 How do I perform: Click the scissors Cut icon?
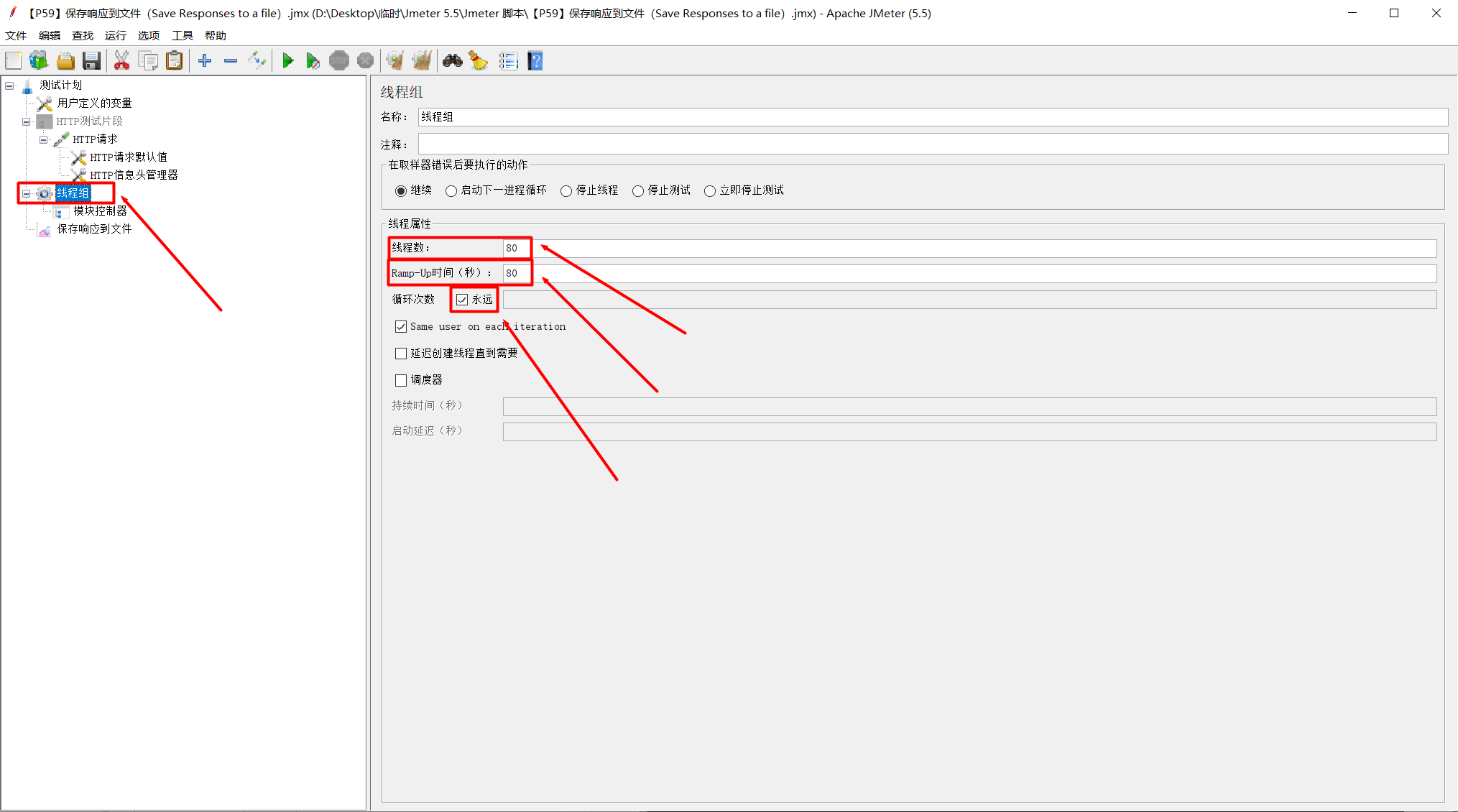click(121, 61)
